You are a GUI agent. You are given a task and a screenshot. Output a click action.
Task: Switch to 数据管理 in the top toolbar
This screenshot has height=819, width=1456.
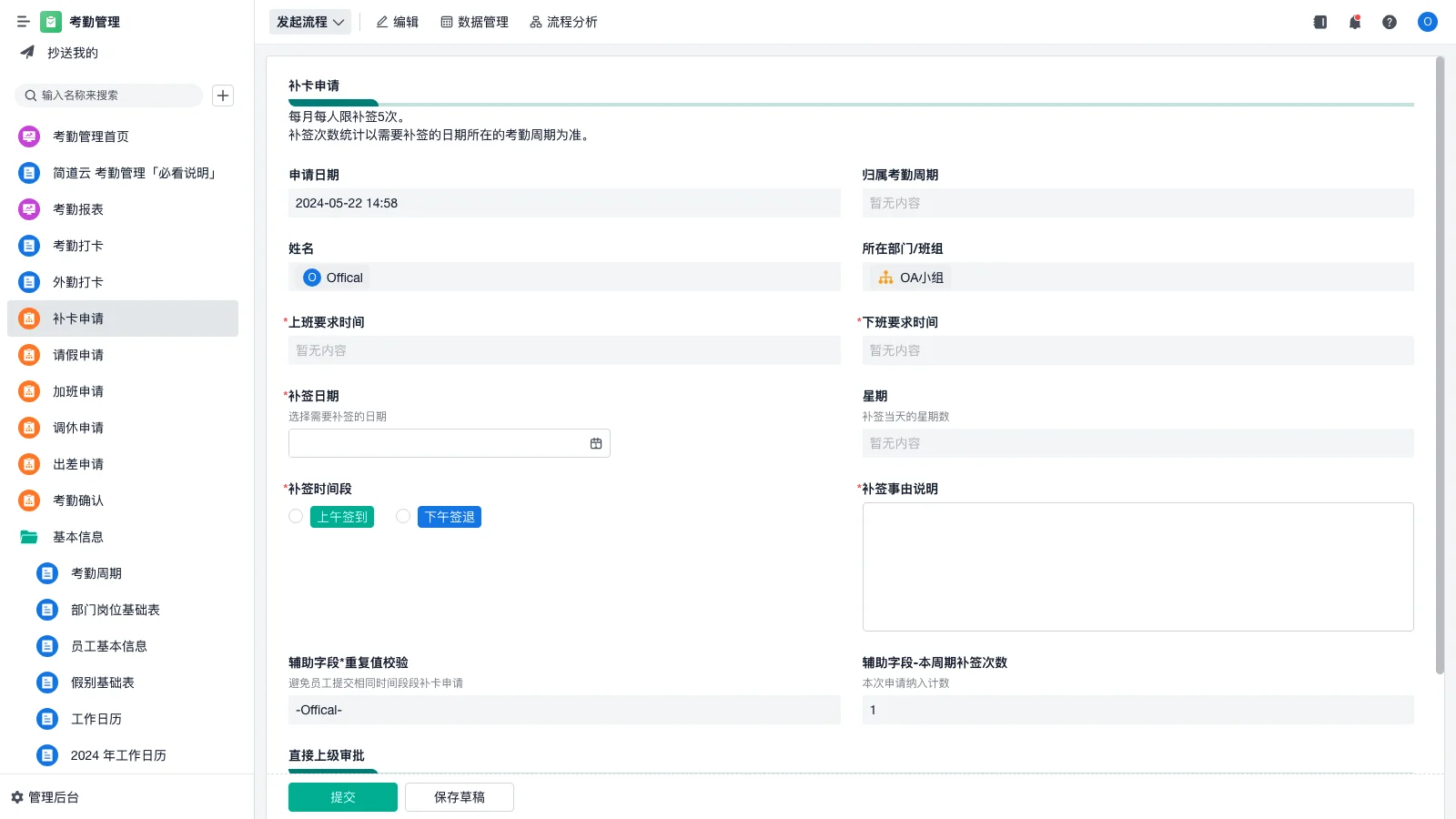(x=474, y=22)
